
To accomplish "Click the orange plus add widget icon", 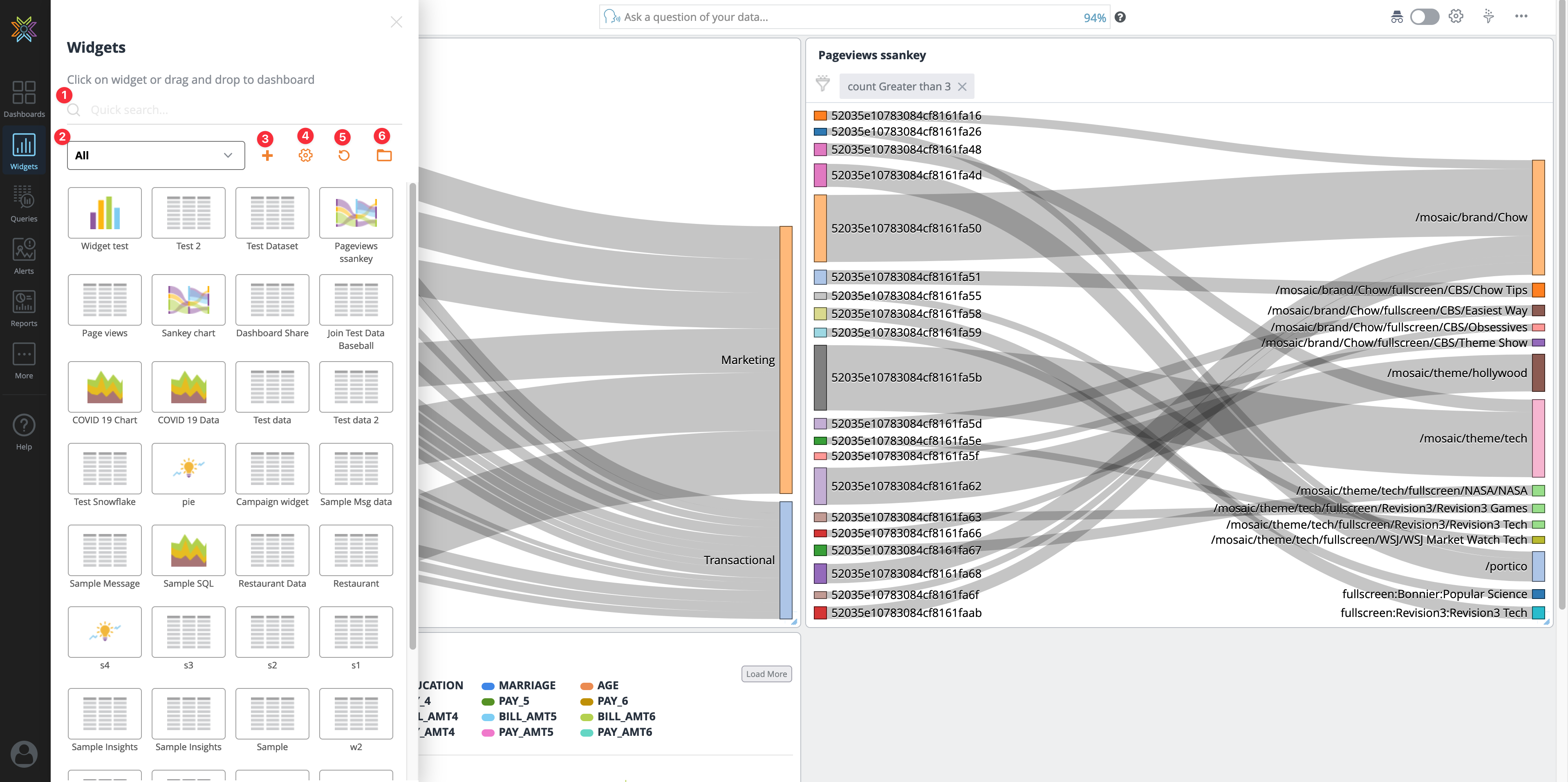I will coord(267,156).
